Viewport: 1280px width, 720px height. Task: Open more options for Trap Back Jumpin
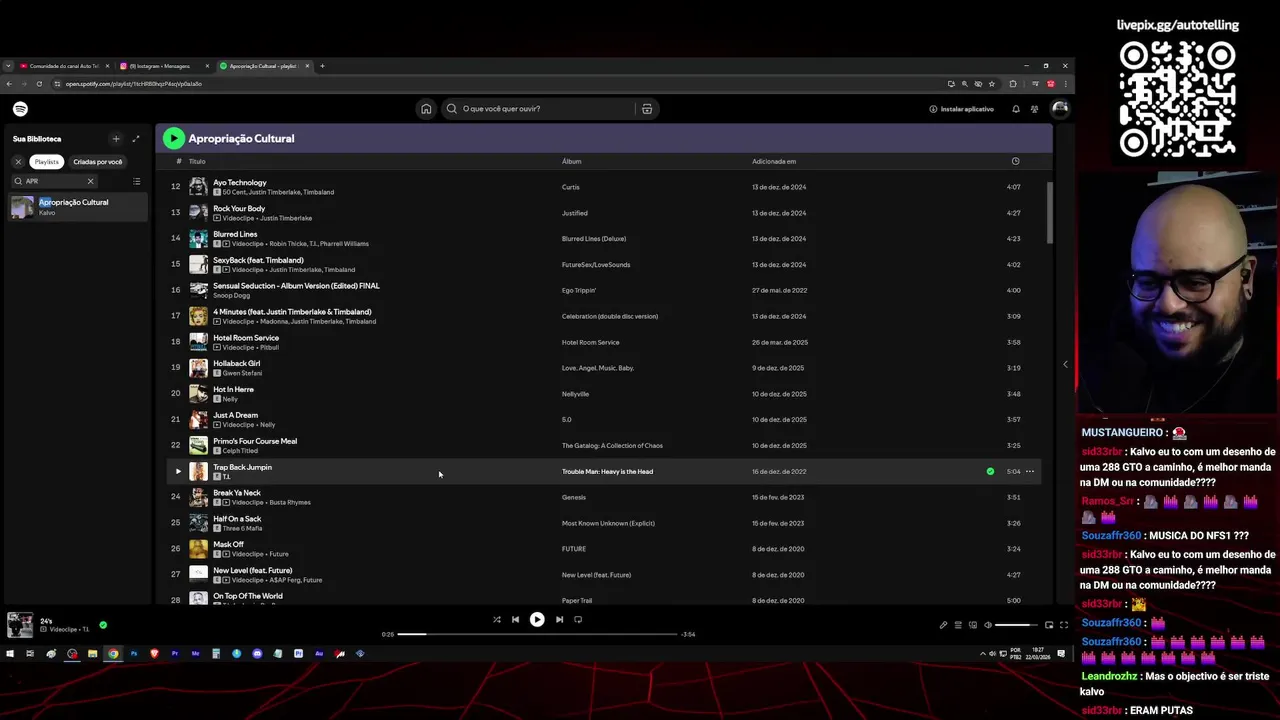tap(1030, 471)
